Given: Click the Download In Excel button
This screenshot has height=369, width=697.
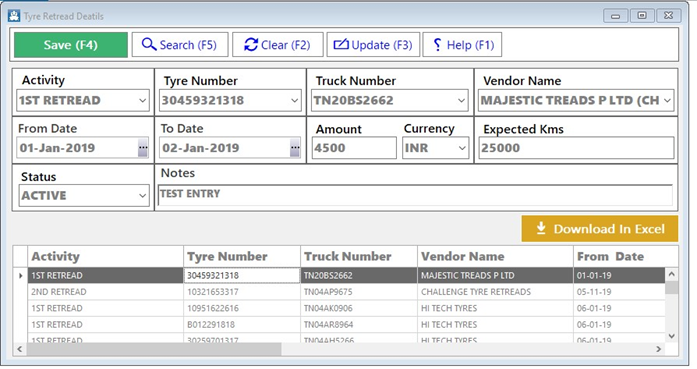Looking at the screenshot, I should click(x=600, y=229).
